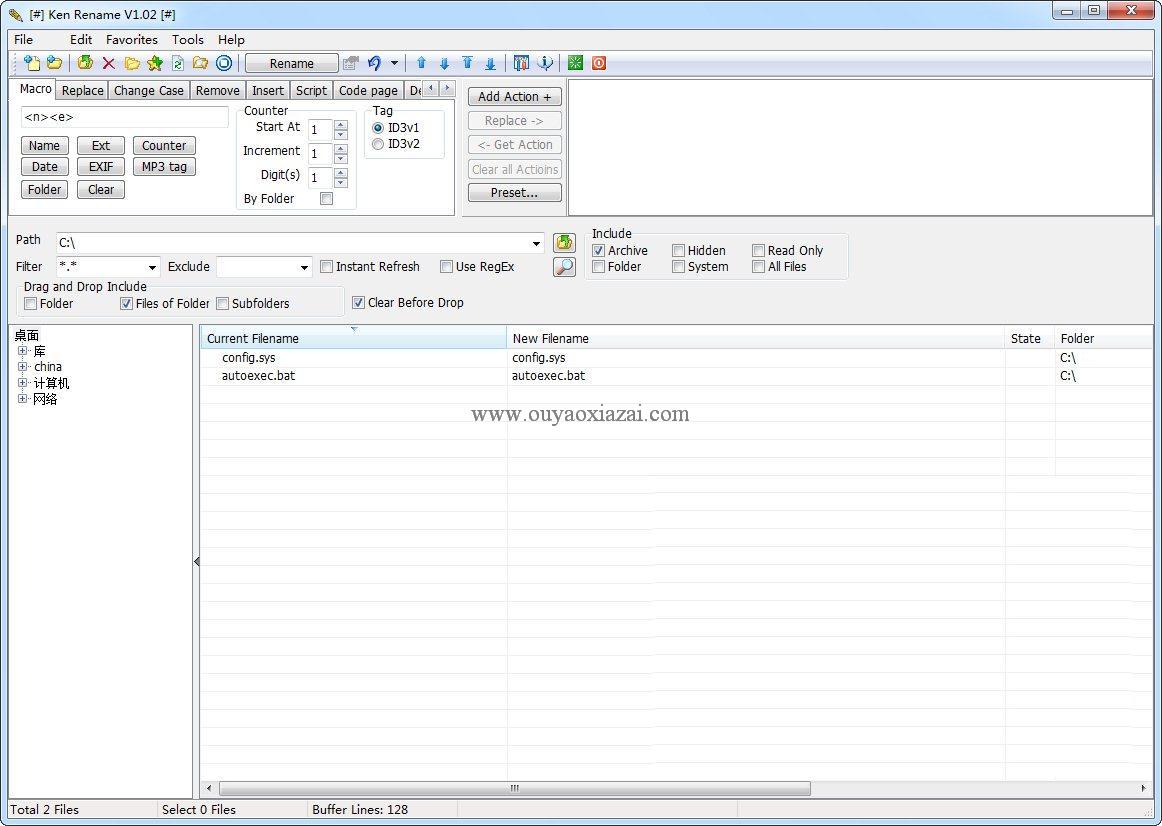Expand the china tree node
1162x826 pixels.
(x=23, y=367)
